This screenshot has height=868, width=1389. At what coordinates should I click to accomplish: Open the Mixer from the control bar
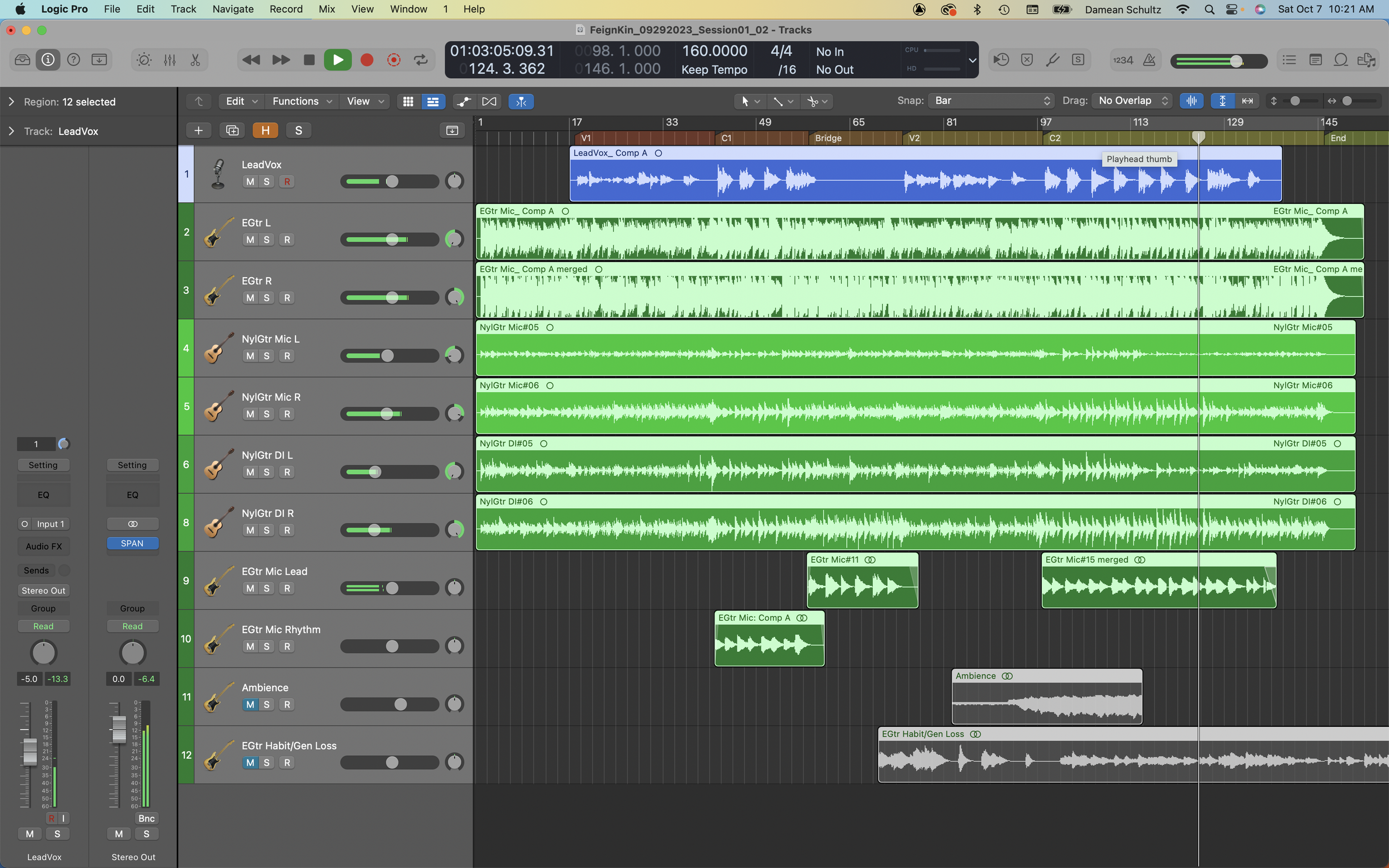tap(169, 60)
